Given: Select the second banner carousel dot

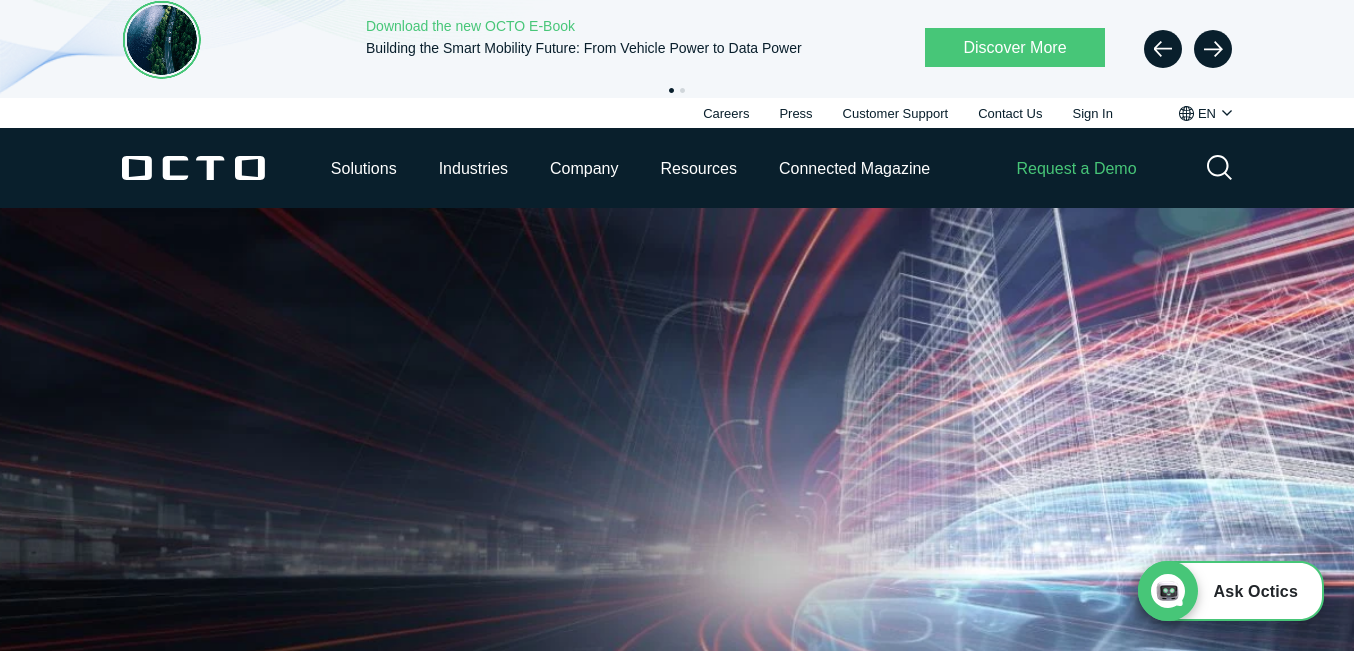Looking at the screenshot, I should pyautogui.click(x=682, y=90).
